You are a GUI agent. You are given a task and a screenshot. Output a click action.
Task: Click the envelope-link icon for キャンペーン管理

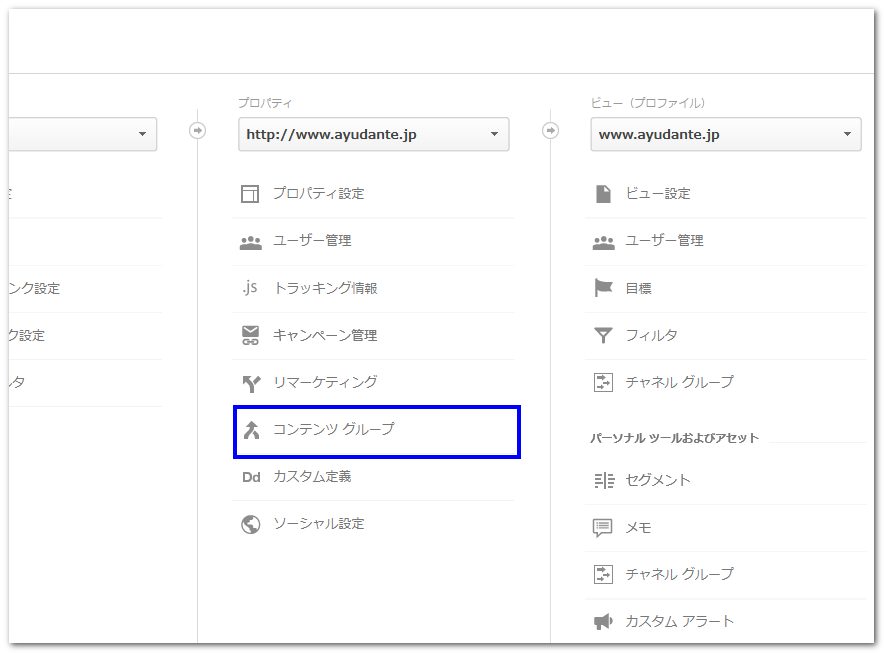pyautogui.click(x=250, y=336)
